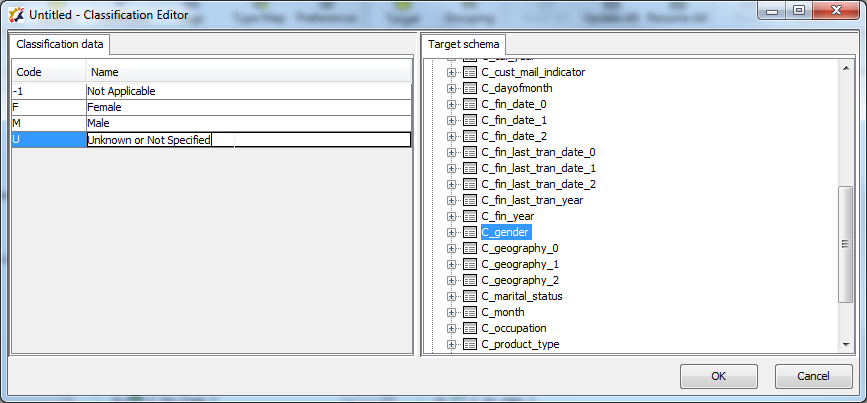Expand the C_gender tree node
The width and height of the screenshot is (867, 403).
pos(452,232)
